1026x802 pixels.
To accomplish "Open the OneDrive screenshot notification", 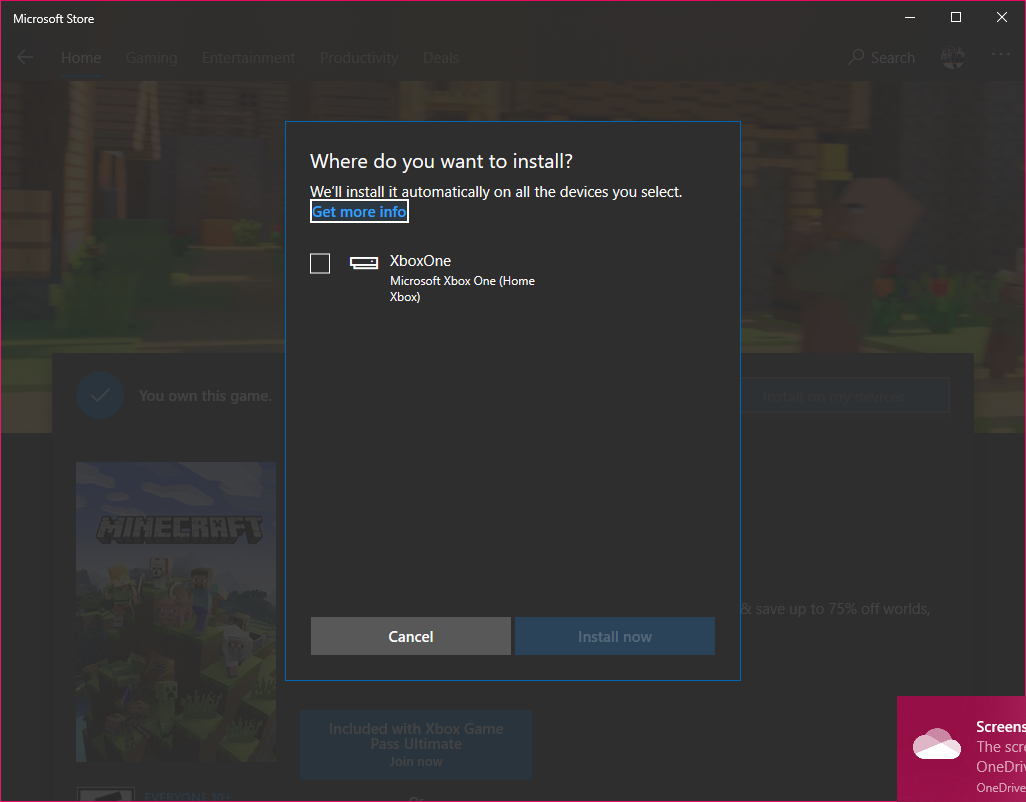I will (962, 749).
